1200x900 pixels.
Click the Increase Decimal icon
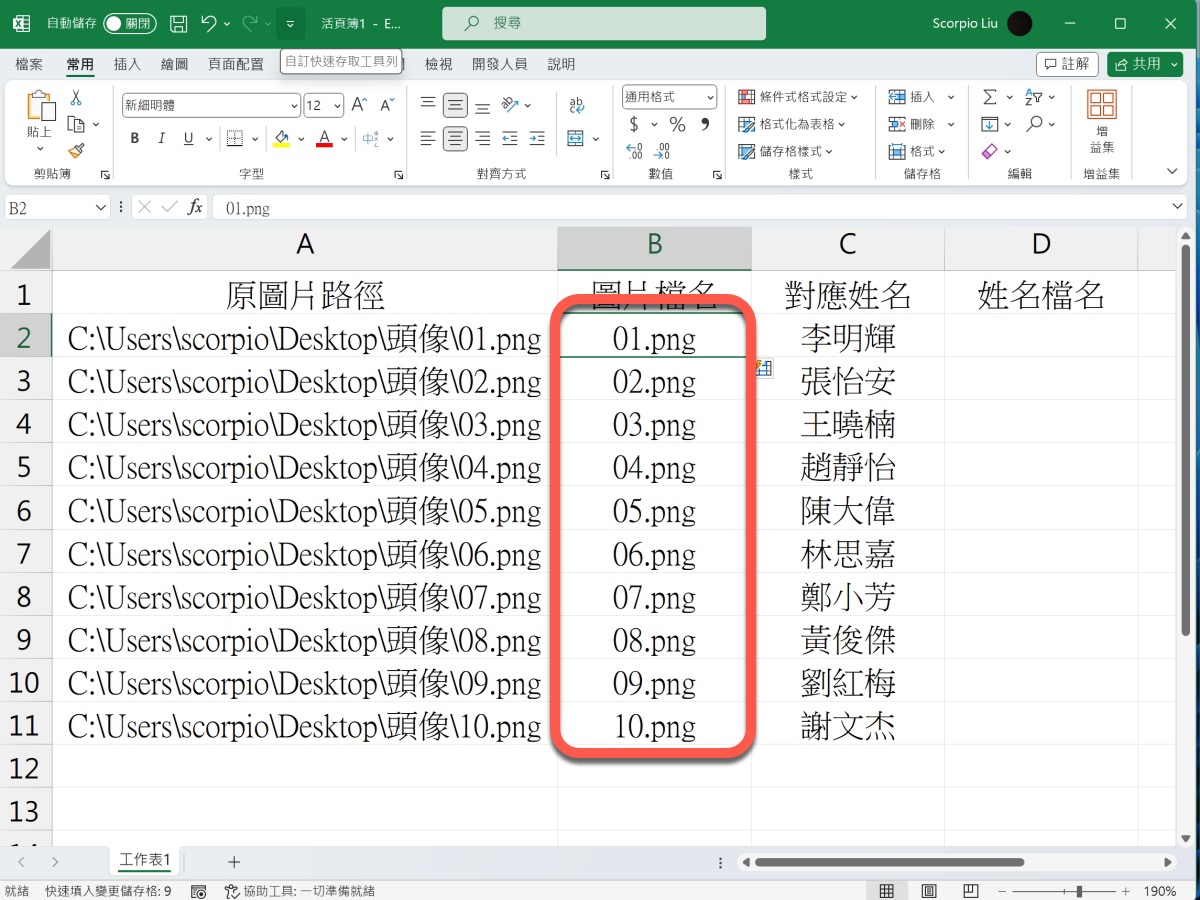pos(634,152)
